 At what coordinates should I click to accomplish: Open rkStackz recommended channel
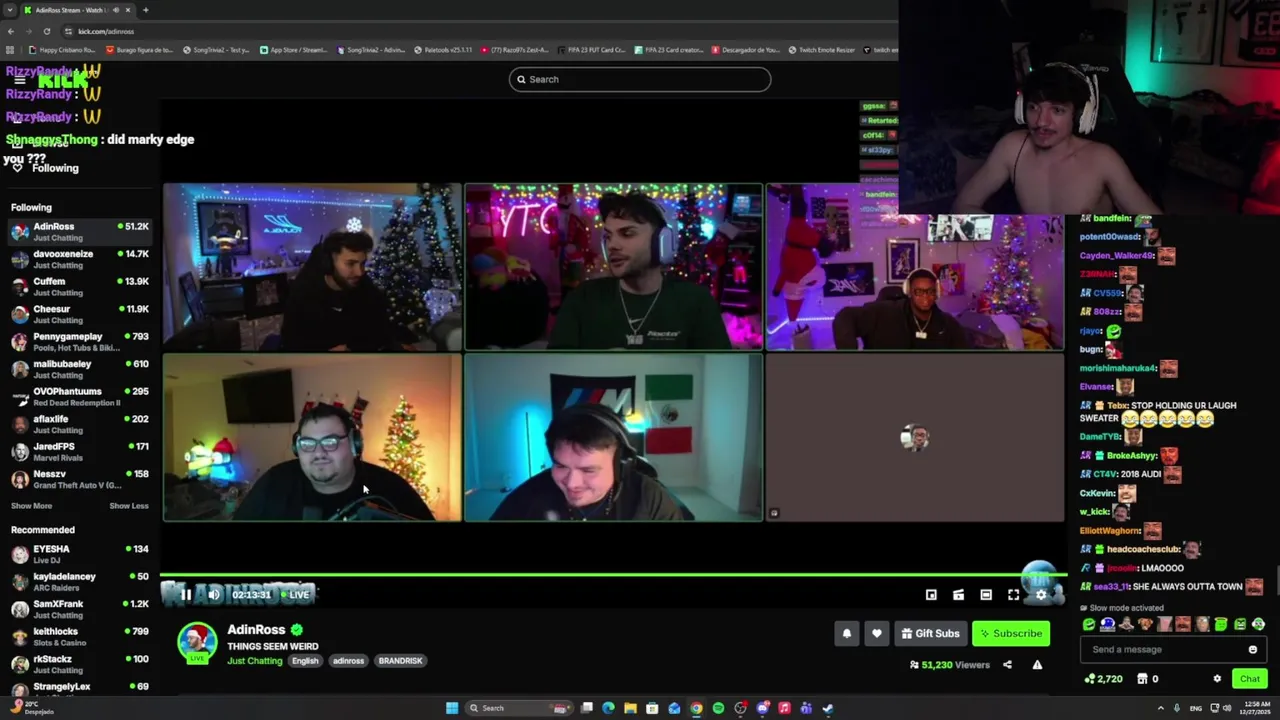[80, 664]
